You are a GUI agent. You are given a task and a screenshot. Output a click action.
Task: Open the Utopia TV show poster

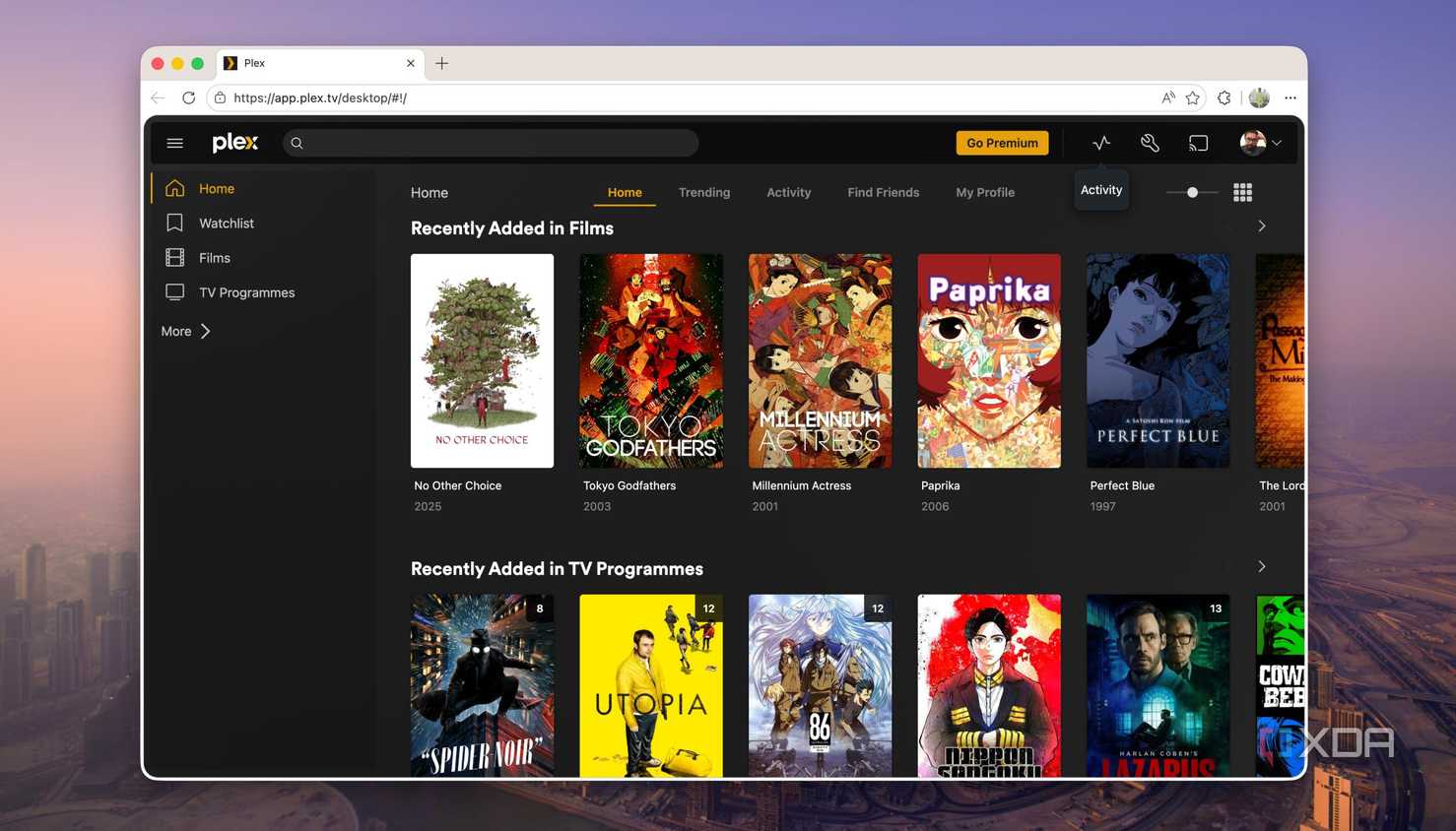[x=651, y=685]
